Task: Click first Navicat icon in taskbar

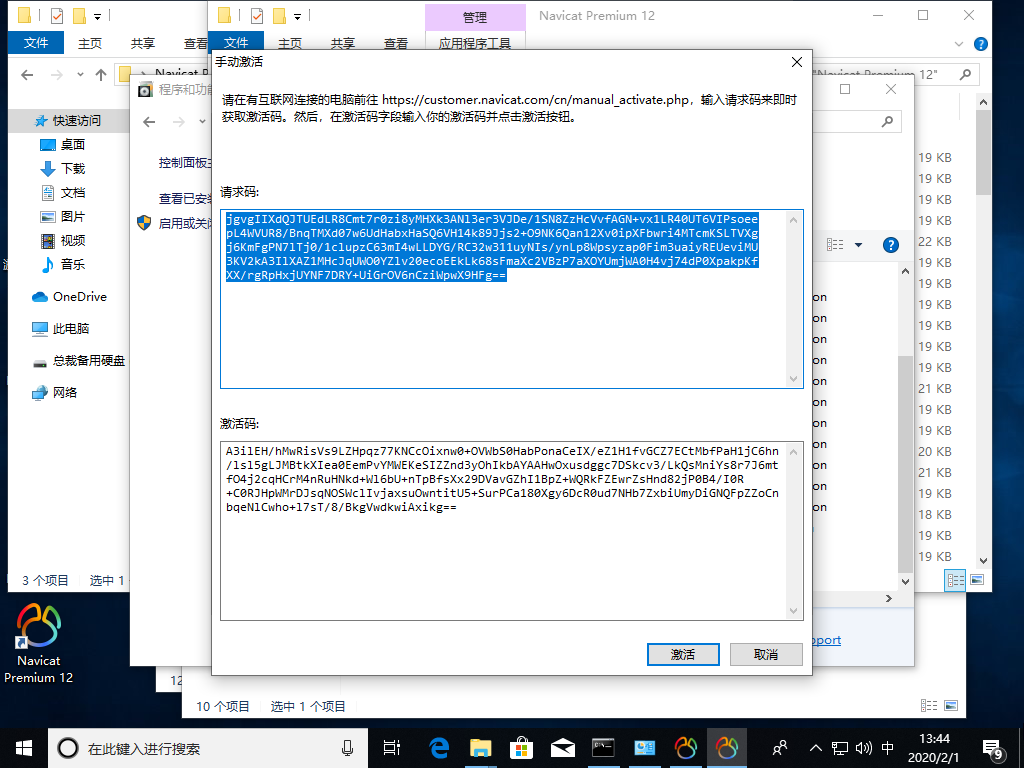Action: (686, 748)
